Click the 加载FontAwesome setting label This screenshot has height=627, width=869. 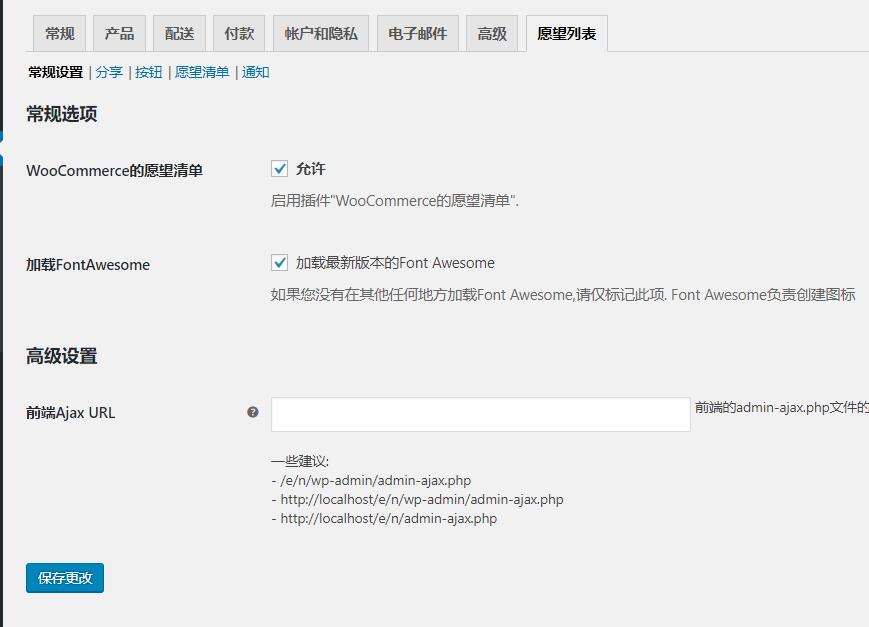coord(88,265)
